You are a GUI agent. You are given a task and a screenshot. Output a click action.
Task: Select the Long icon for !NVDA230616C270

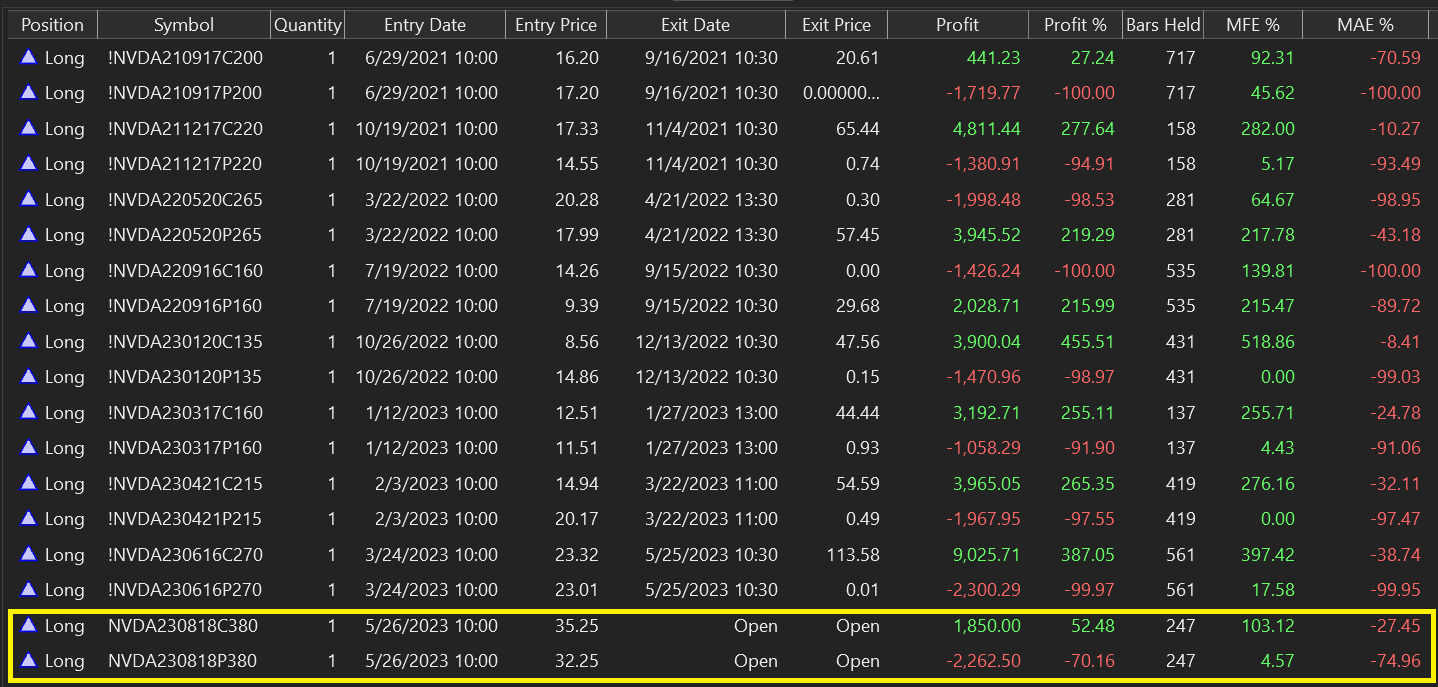[x=28, y=555]
